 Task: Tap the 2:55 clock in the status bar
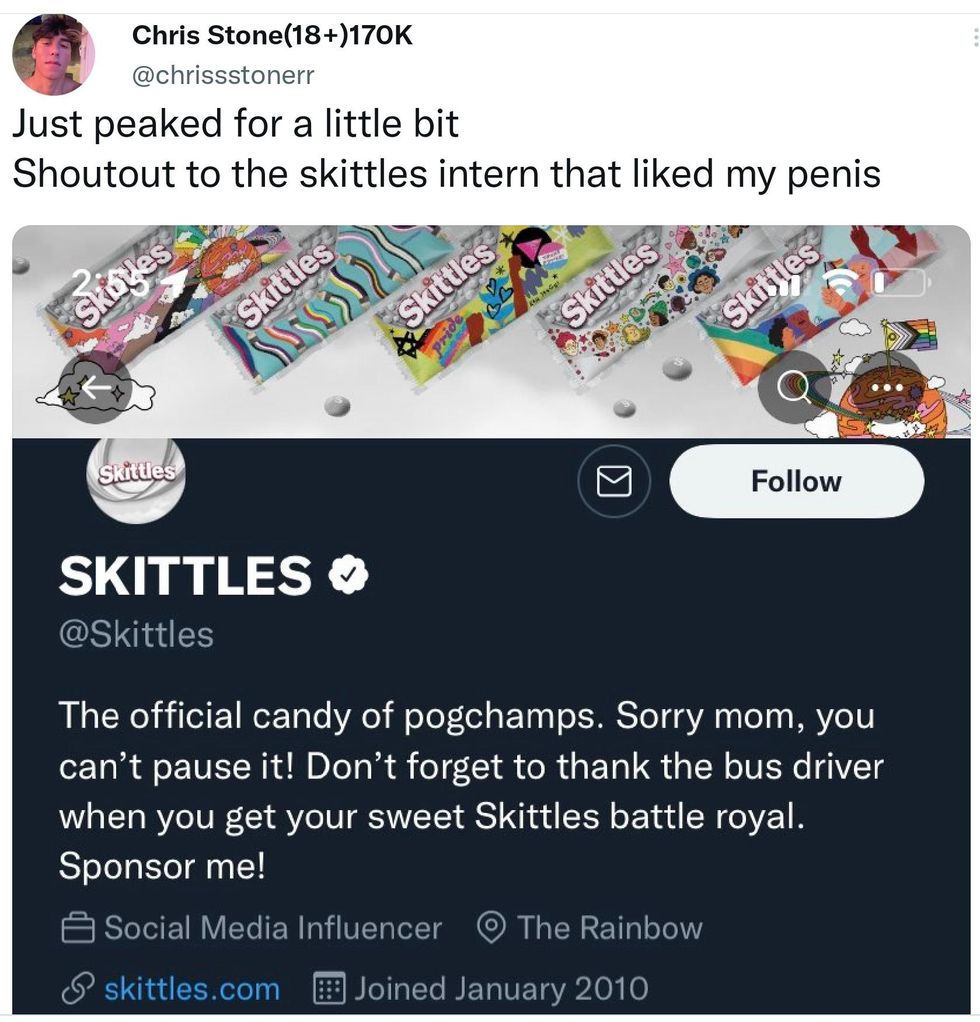coord(110,283)
